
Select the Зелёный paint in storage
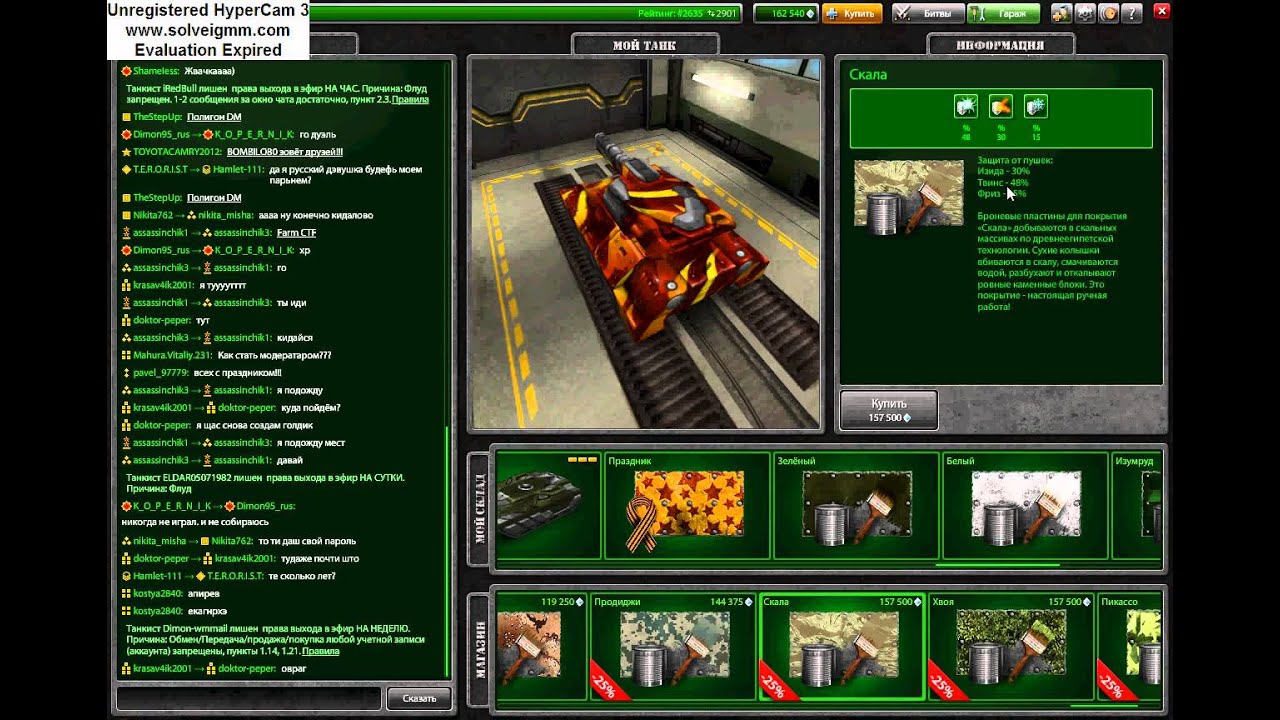(x=857, y=505)
